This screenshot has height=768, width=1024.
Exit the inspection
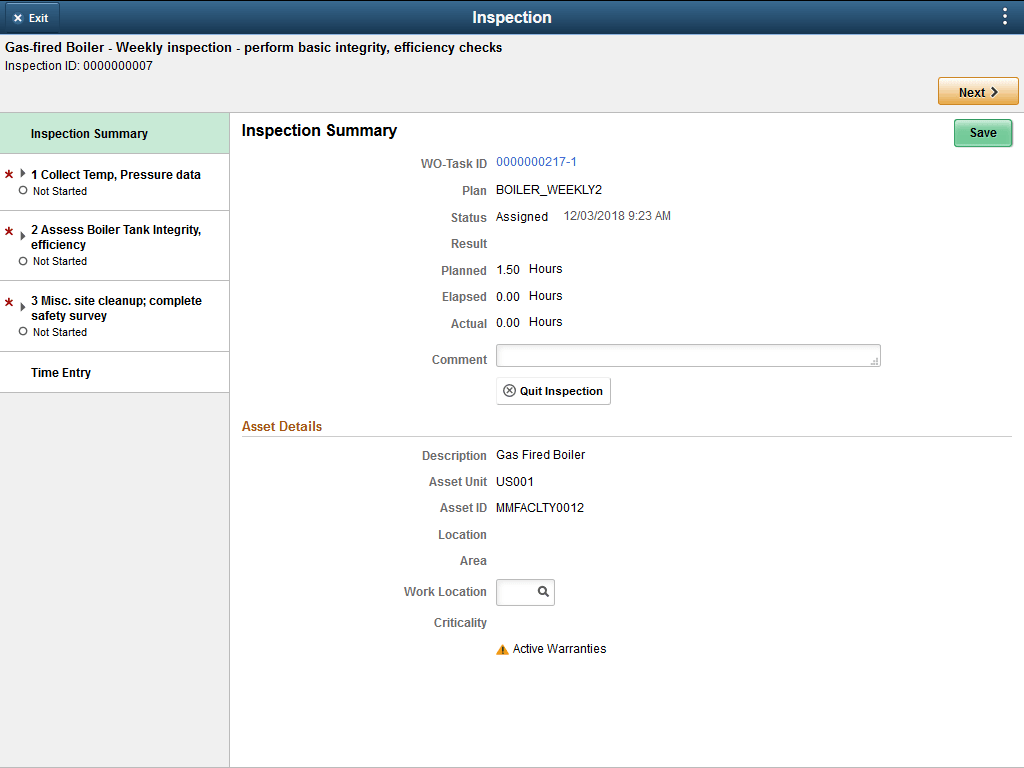[30, 18]
